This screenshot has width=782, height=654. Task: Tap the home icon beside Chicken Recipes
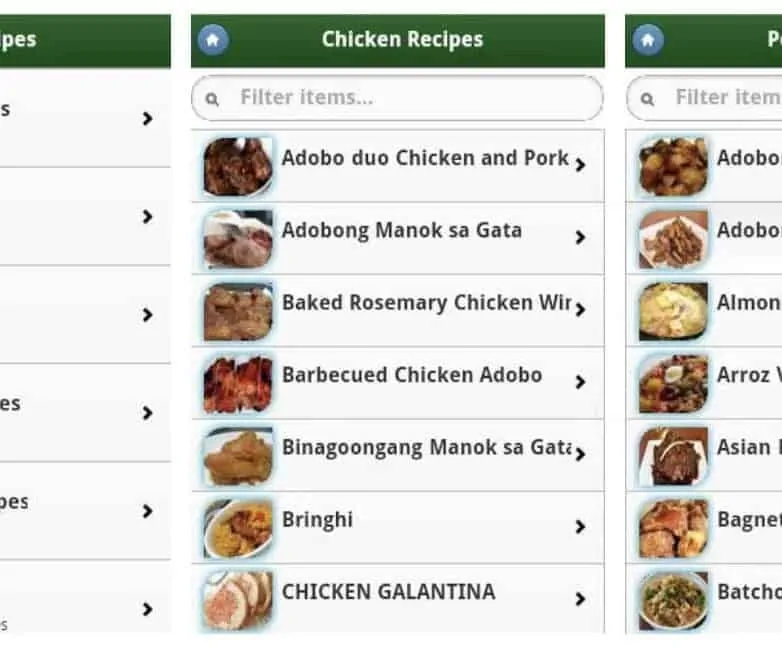click(213, 40)
